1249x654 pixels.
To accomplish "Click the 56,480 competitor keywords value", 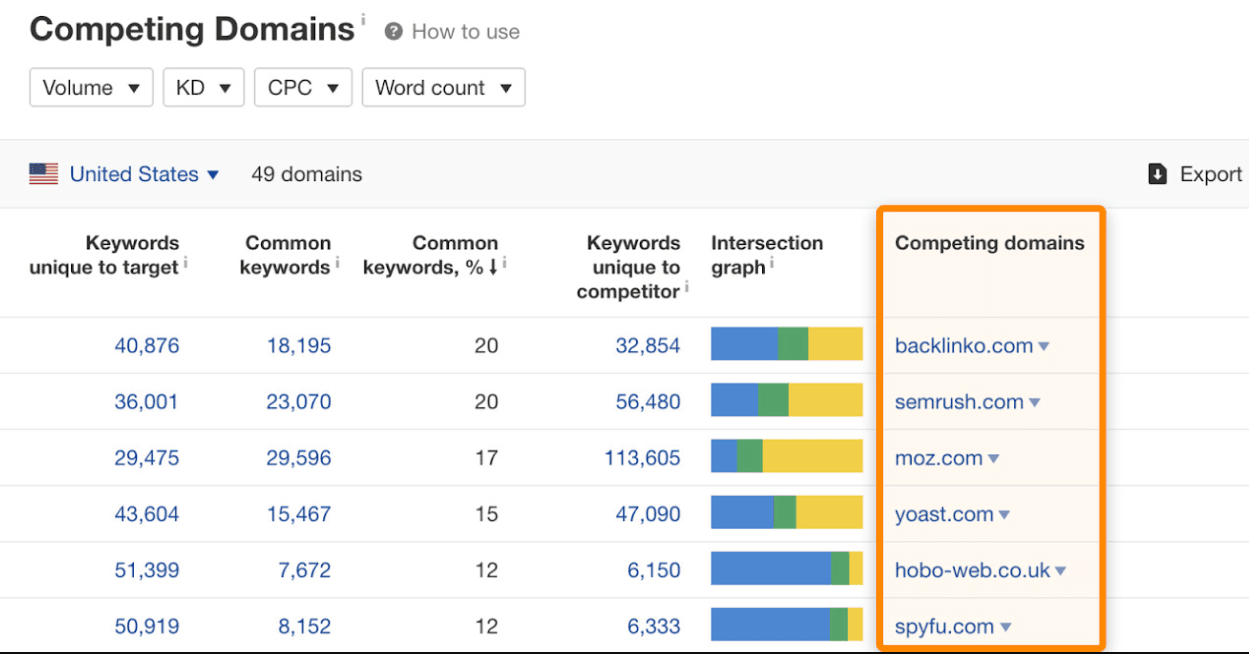I will pos(648,402).
